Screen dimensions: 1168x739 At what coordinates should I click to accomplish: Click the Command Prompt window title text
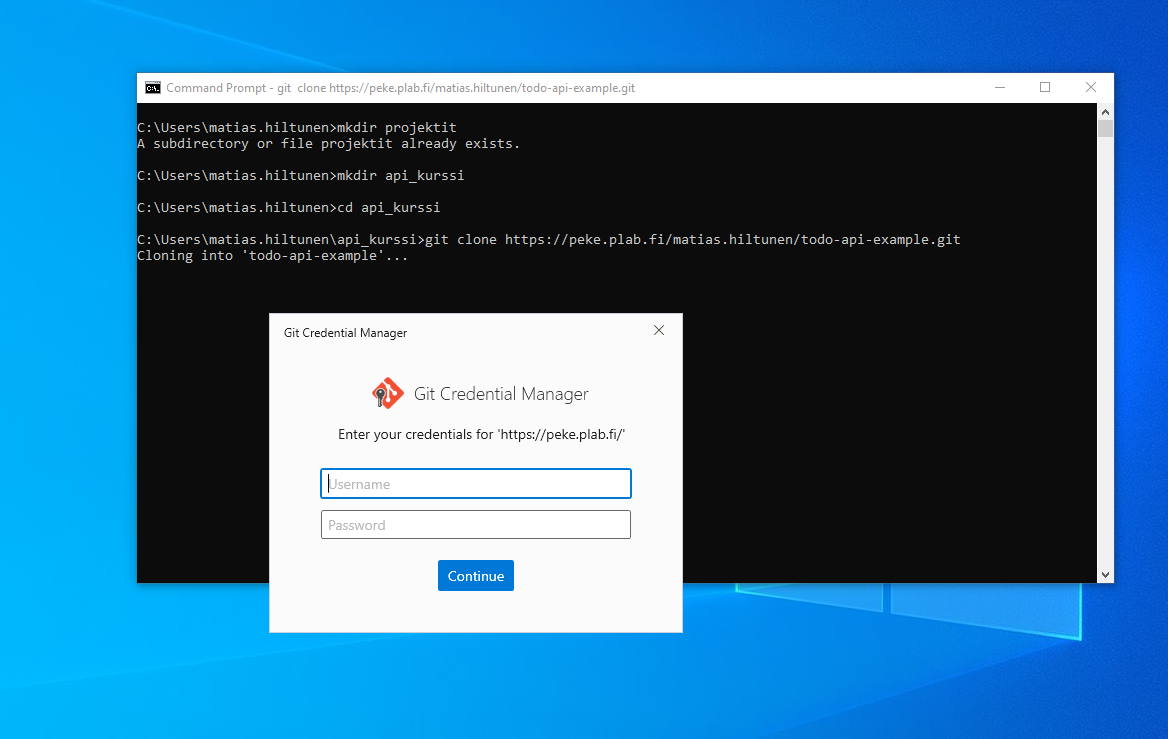[401, 88]
